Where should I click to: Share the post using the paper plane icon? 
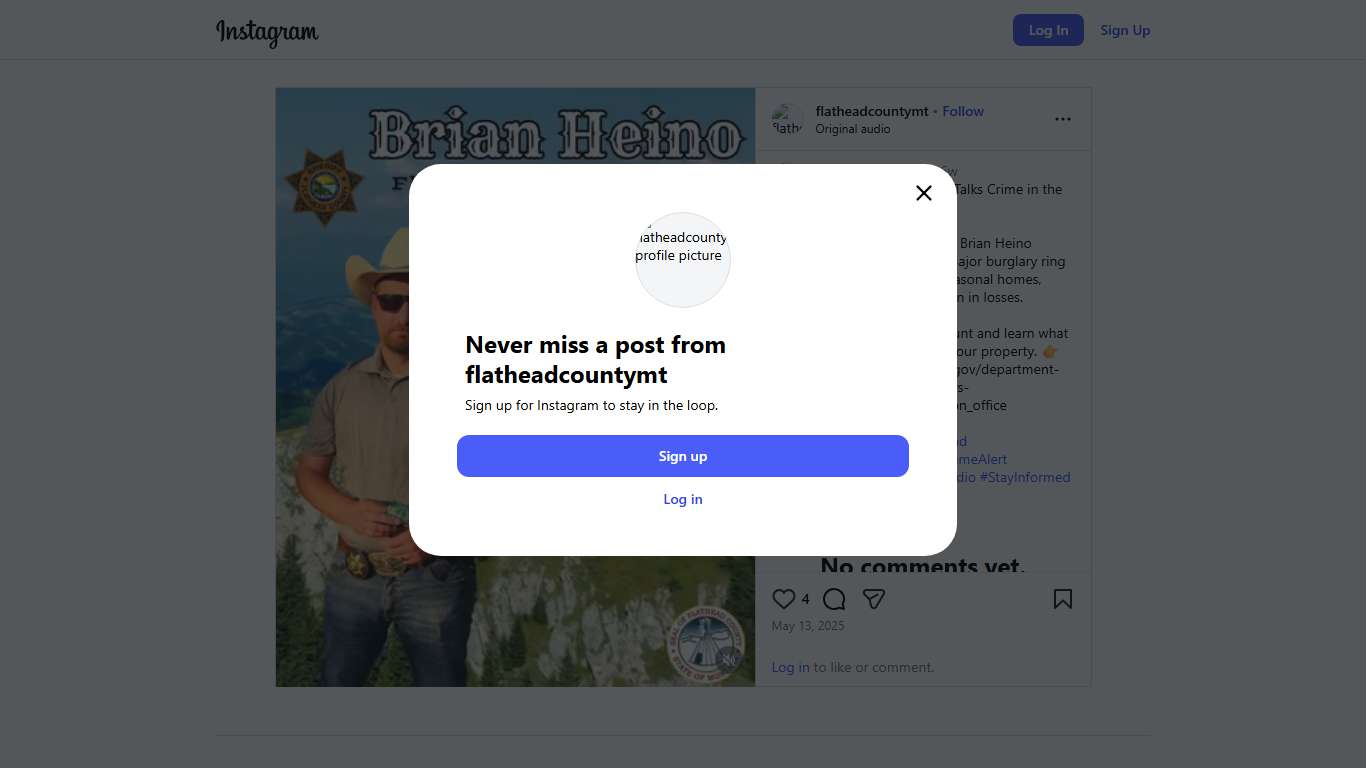(x=874, y=599)
